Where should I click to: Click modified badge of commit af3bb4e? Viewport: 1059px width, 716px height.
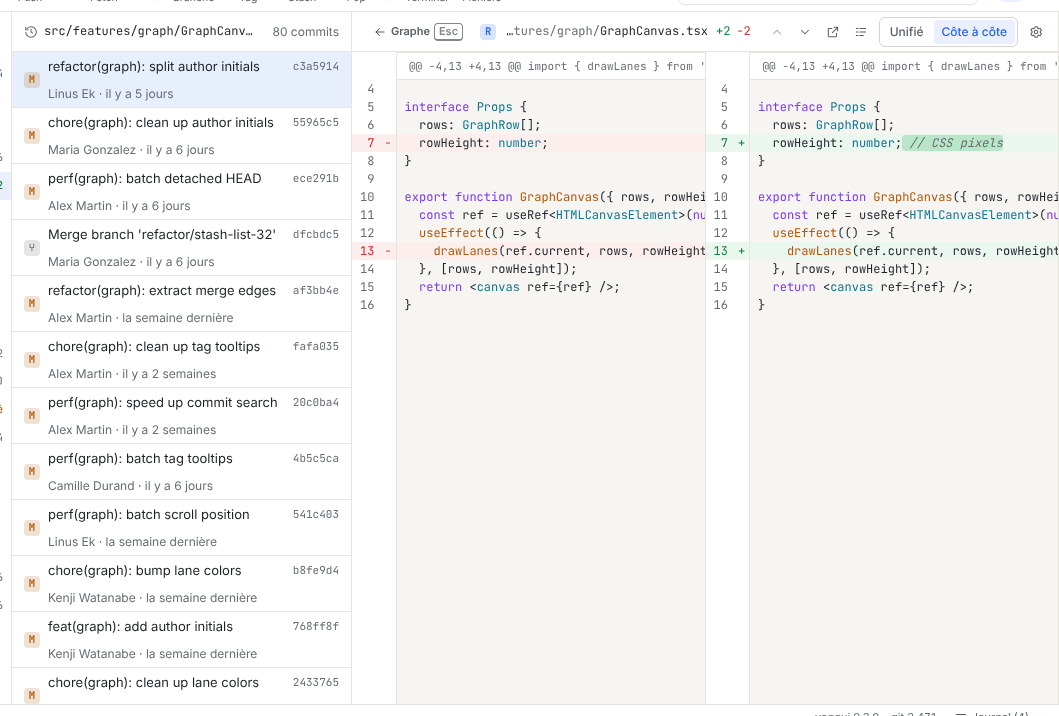pyautogui.click(x=31, y=304)
